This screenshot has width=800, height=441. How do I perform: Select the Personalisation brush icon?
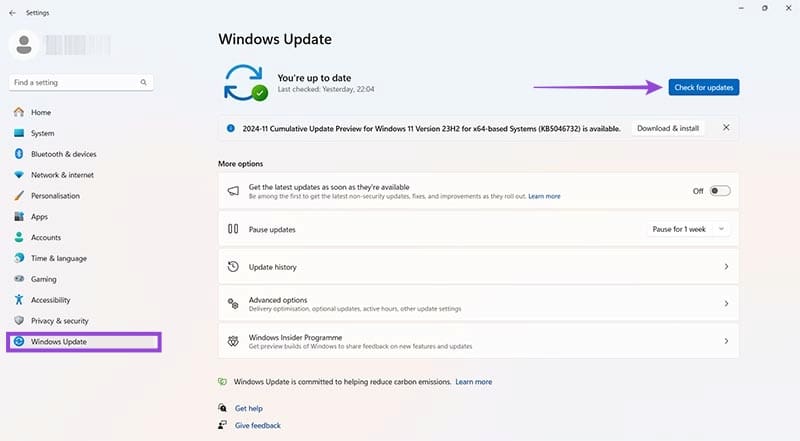(19, 196)
